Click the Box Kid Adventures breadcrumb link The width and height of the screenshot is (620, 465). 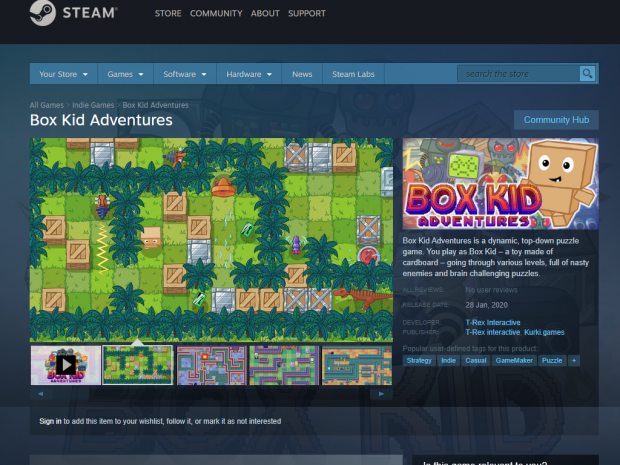[x=155, y=105]
